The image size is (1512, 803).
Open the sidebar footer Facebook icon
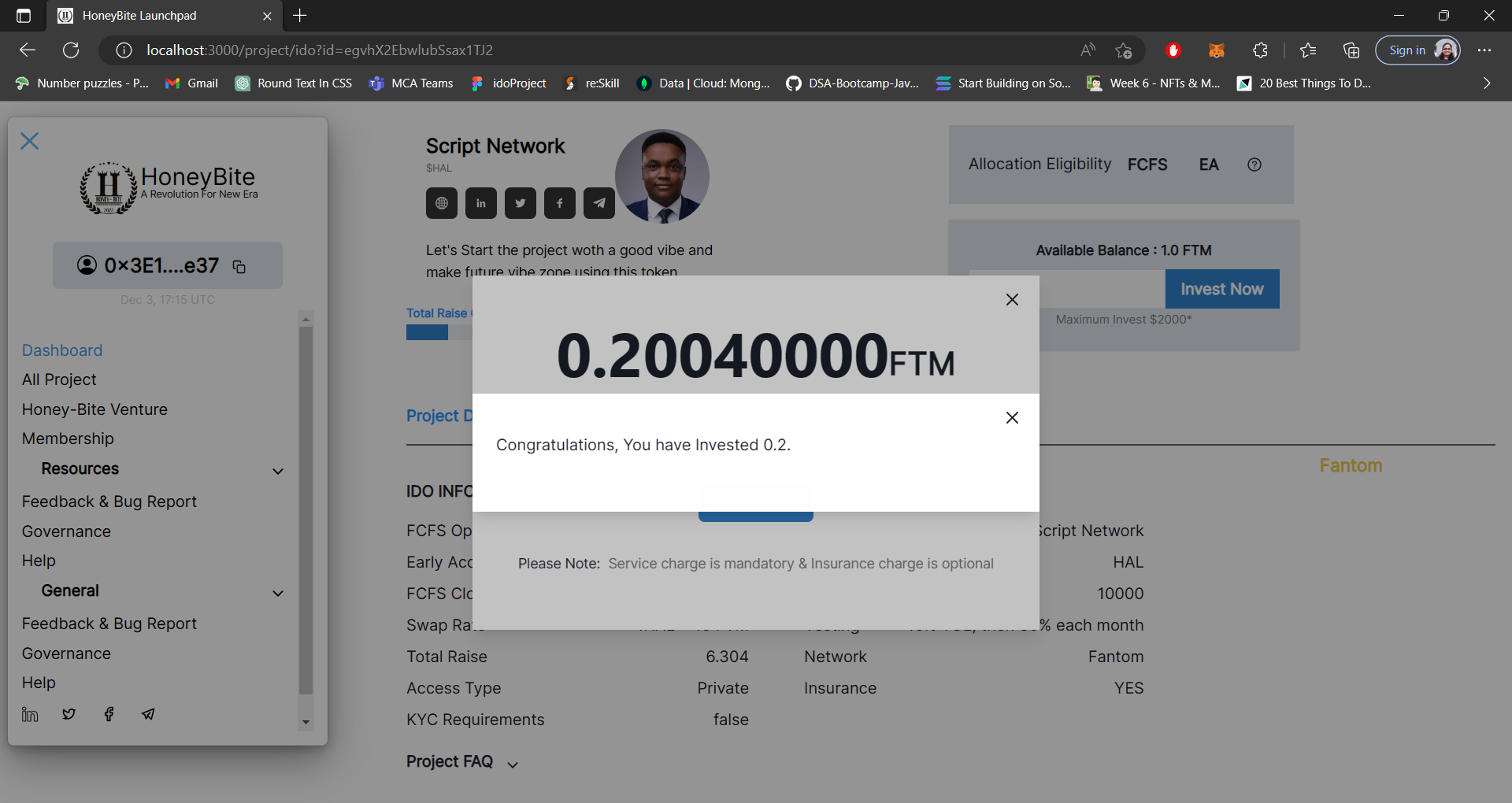[109, 714]
